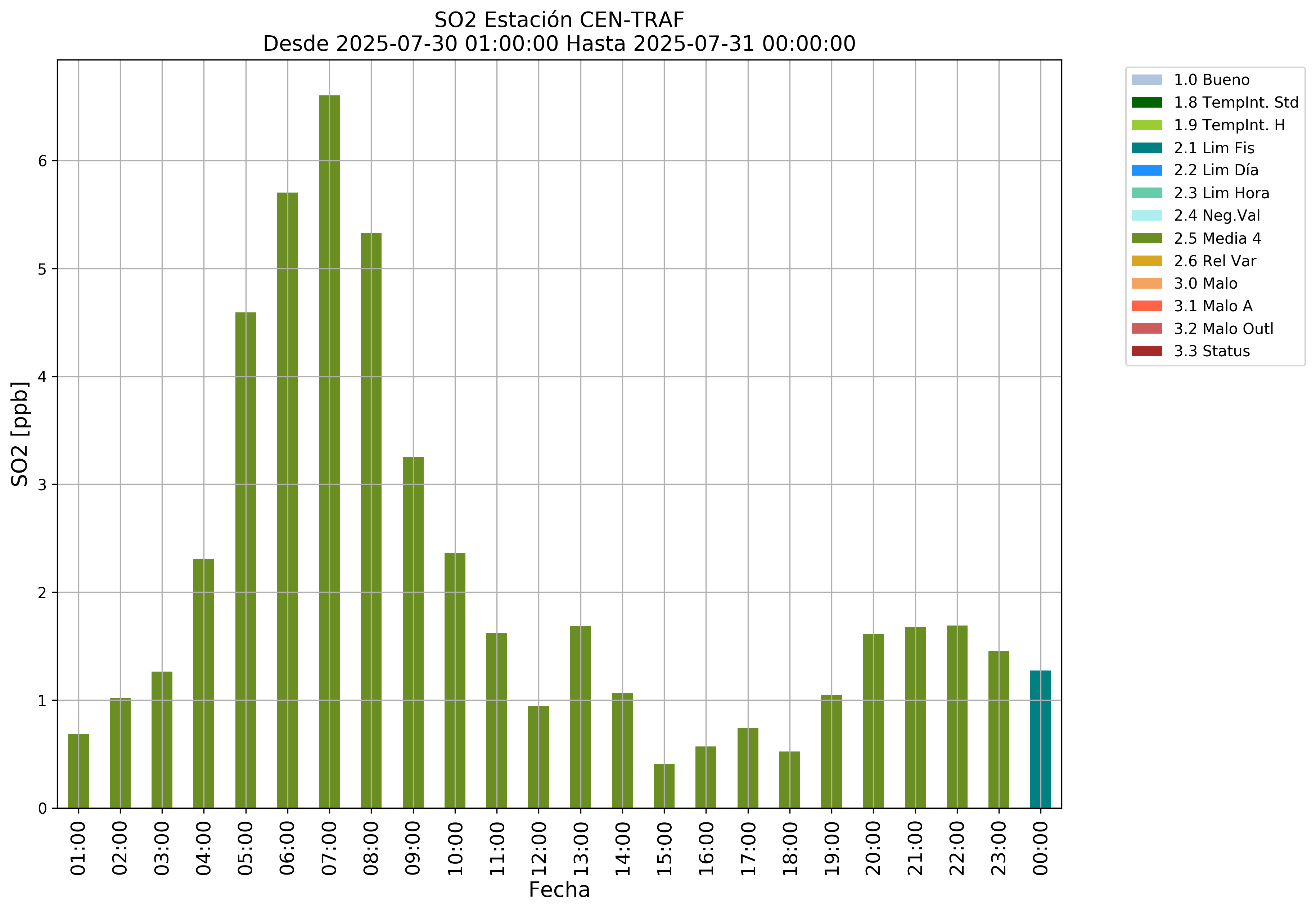Click the SO2 Estación CEN-TRAF chart title
Viewport: 1316px width, 912px height.
tap(559, 20)
